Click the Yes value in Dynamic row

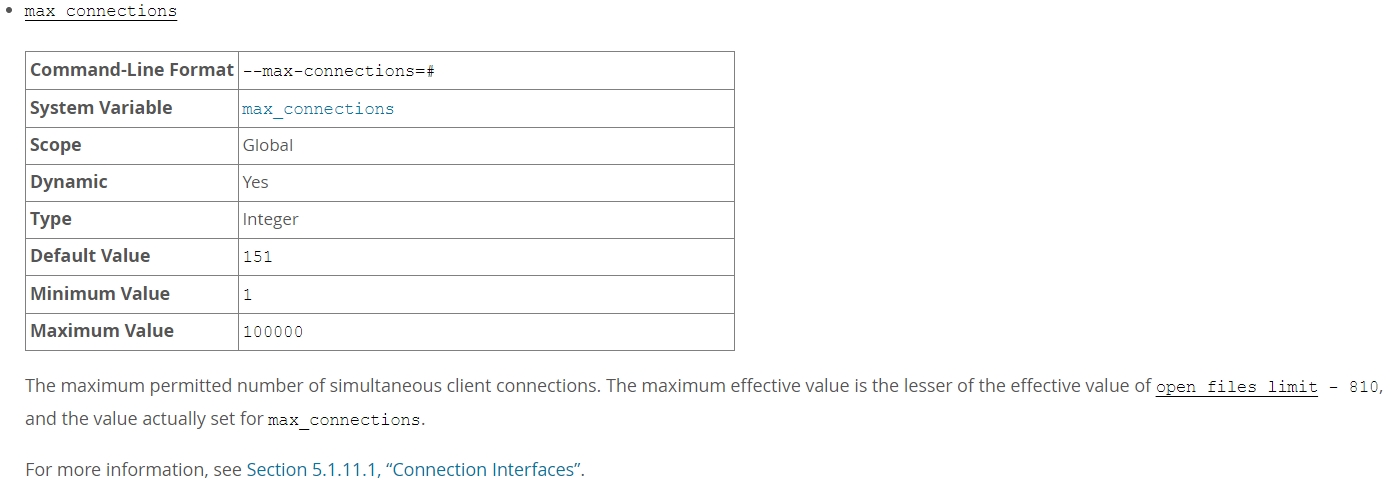[256, 182]
